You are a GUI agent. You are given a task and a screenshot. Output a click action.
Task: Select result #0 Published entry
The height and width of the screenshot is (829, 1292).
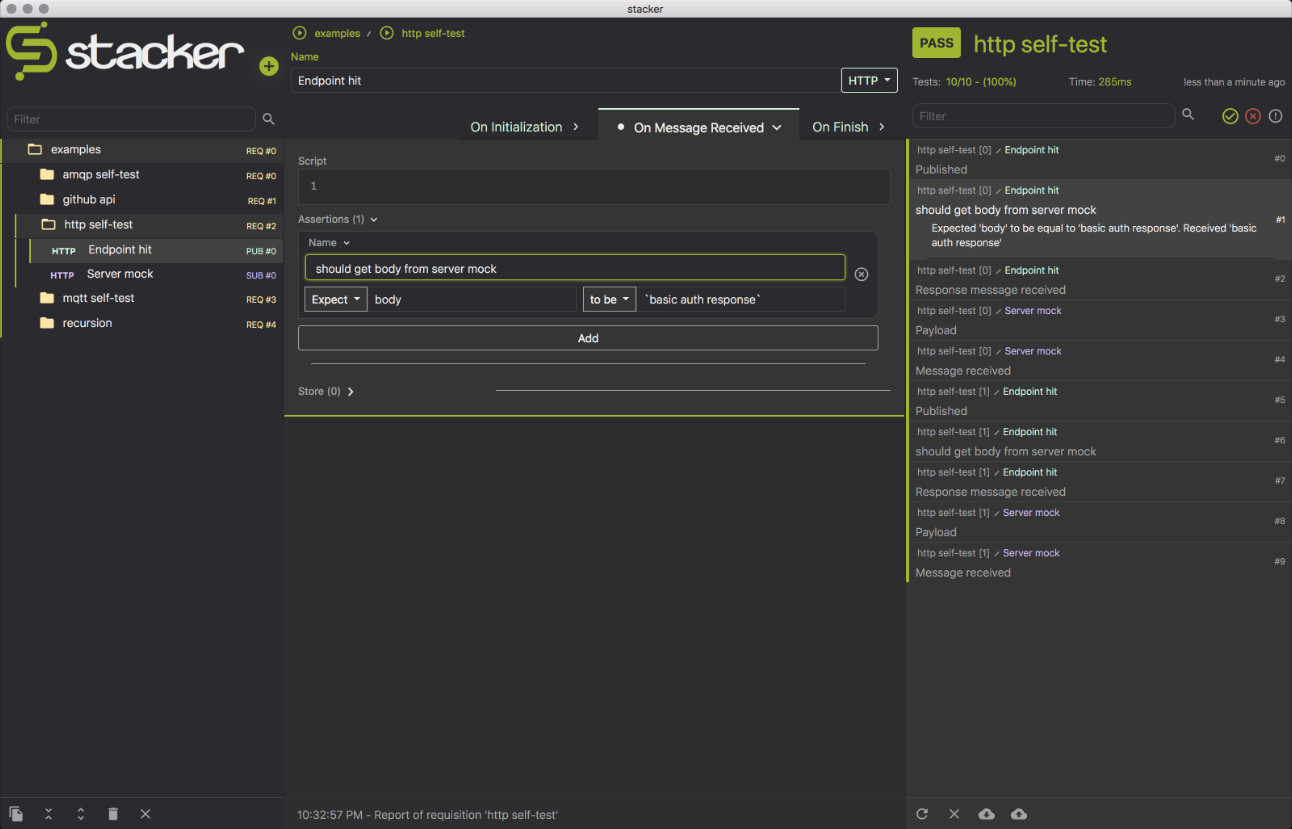(x=1099, y=159)
